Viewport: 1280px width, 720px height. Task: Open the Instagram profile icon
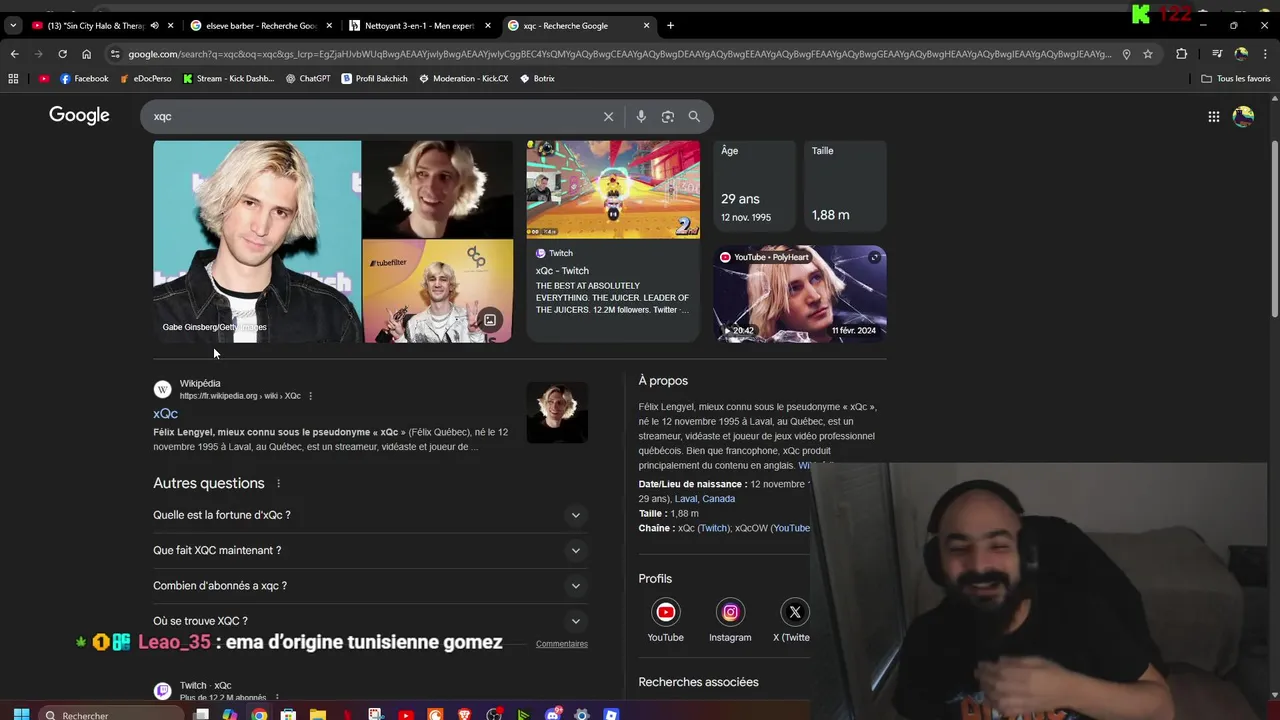coord(730,612)
